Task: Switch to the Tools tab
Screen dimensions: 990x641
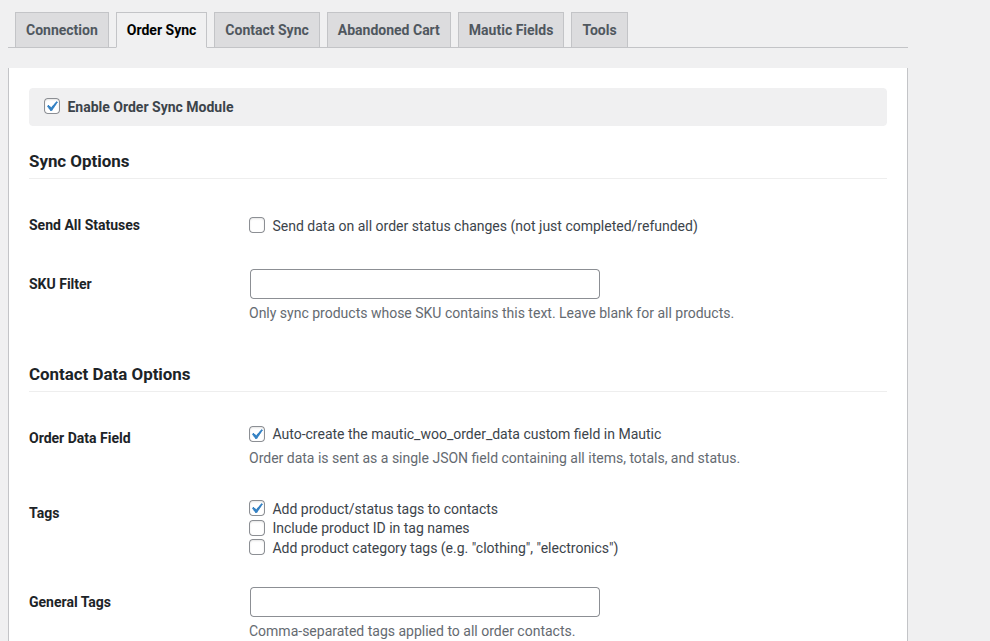Action: (x=599, y=30)
